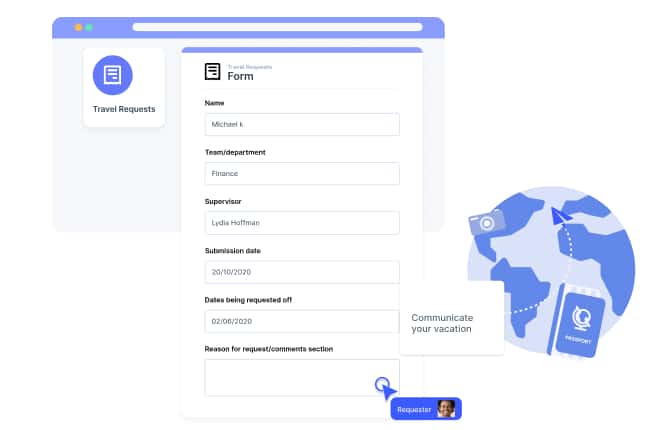Open Travel Requests label in the sidebar card

point(124,109)
